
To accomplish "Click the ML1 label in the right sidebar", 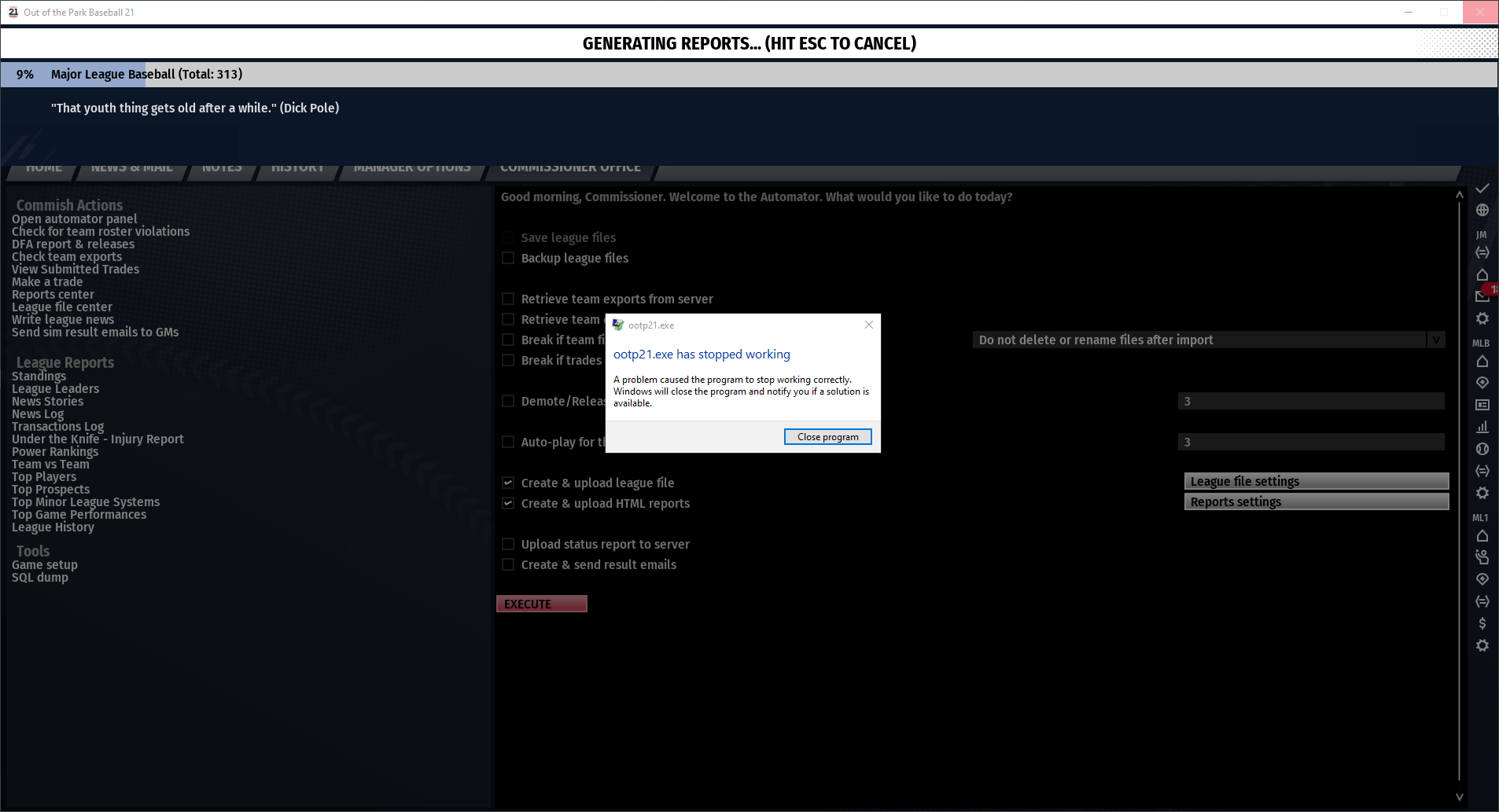I will pyautogui.click(x=1480, y=517).
